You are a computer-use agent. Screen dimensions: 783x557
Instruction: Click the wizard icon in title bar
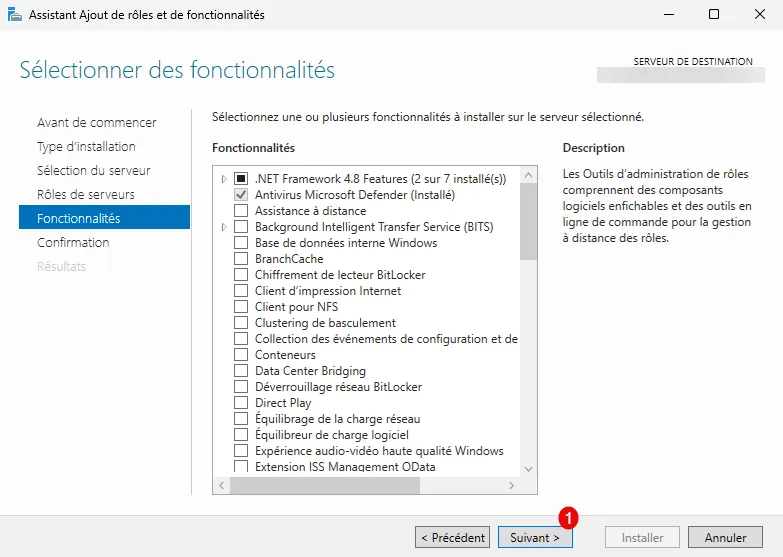pos(14,15)
